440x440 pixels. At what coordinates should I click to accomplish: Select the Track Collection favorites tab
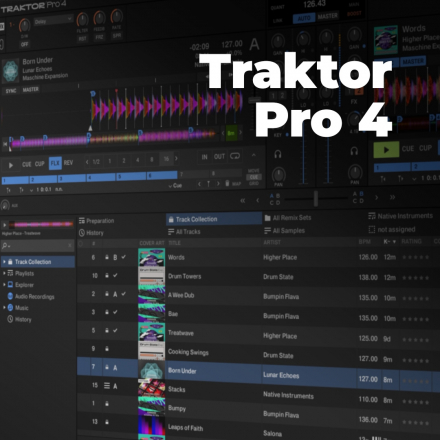pos(214,219)
